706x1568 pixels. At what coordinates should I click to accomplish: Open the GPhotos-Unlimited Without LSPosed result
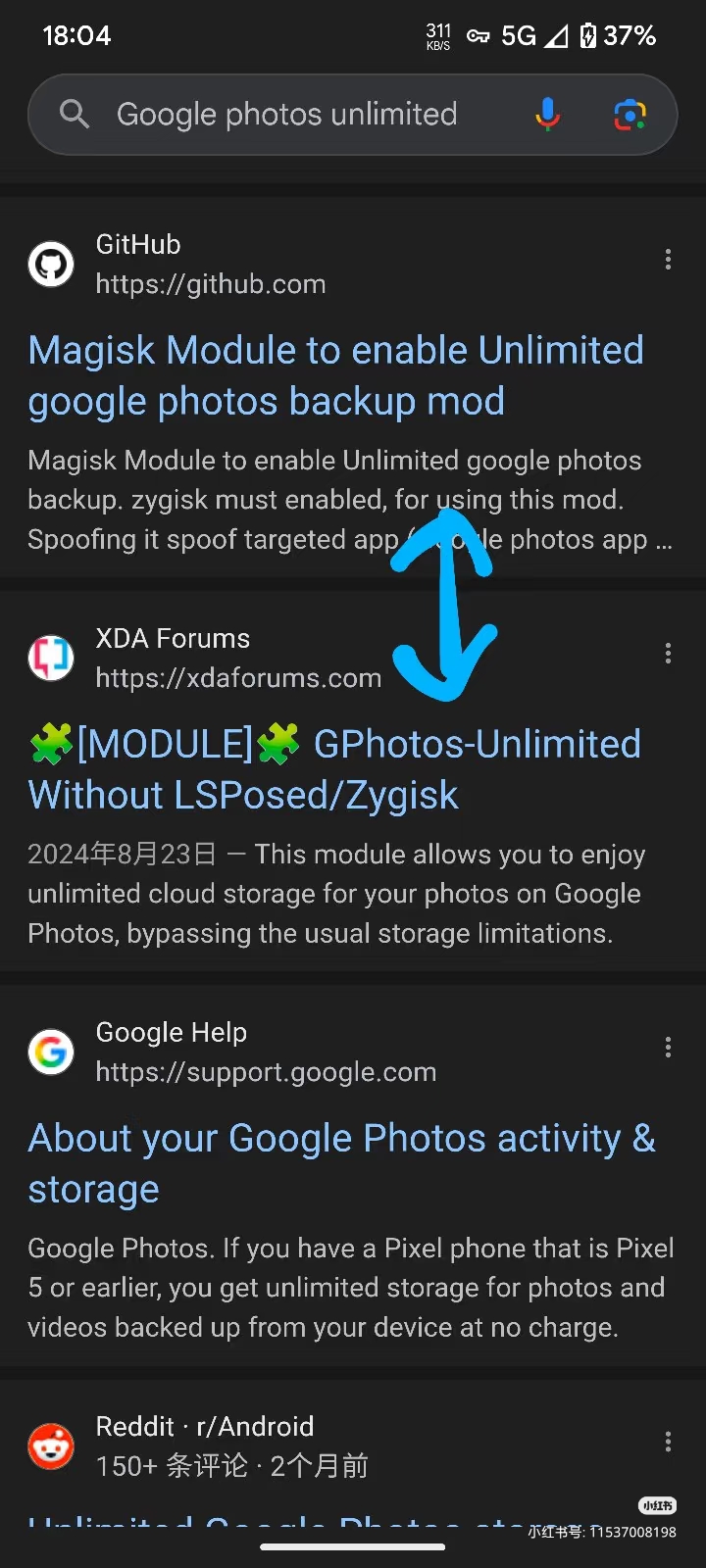pyautogui.click(x=333, y=769)
